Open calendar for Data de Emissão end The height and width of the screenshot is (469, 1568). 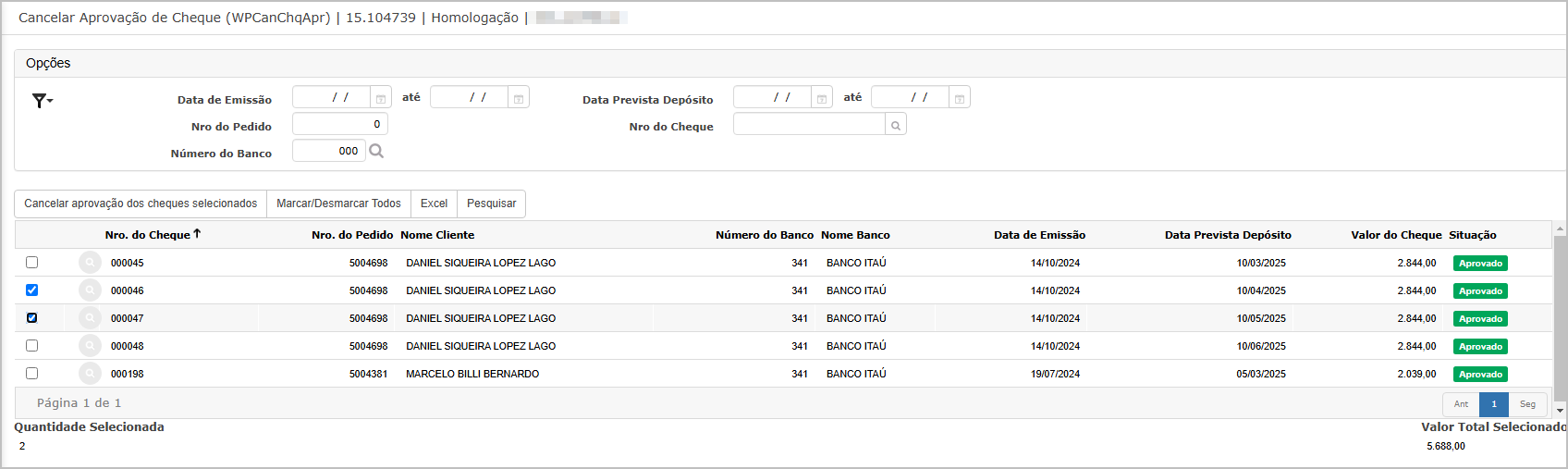tap(519, 98)
